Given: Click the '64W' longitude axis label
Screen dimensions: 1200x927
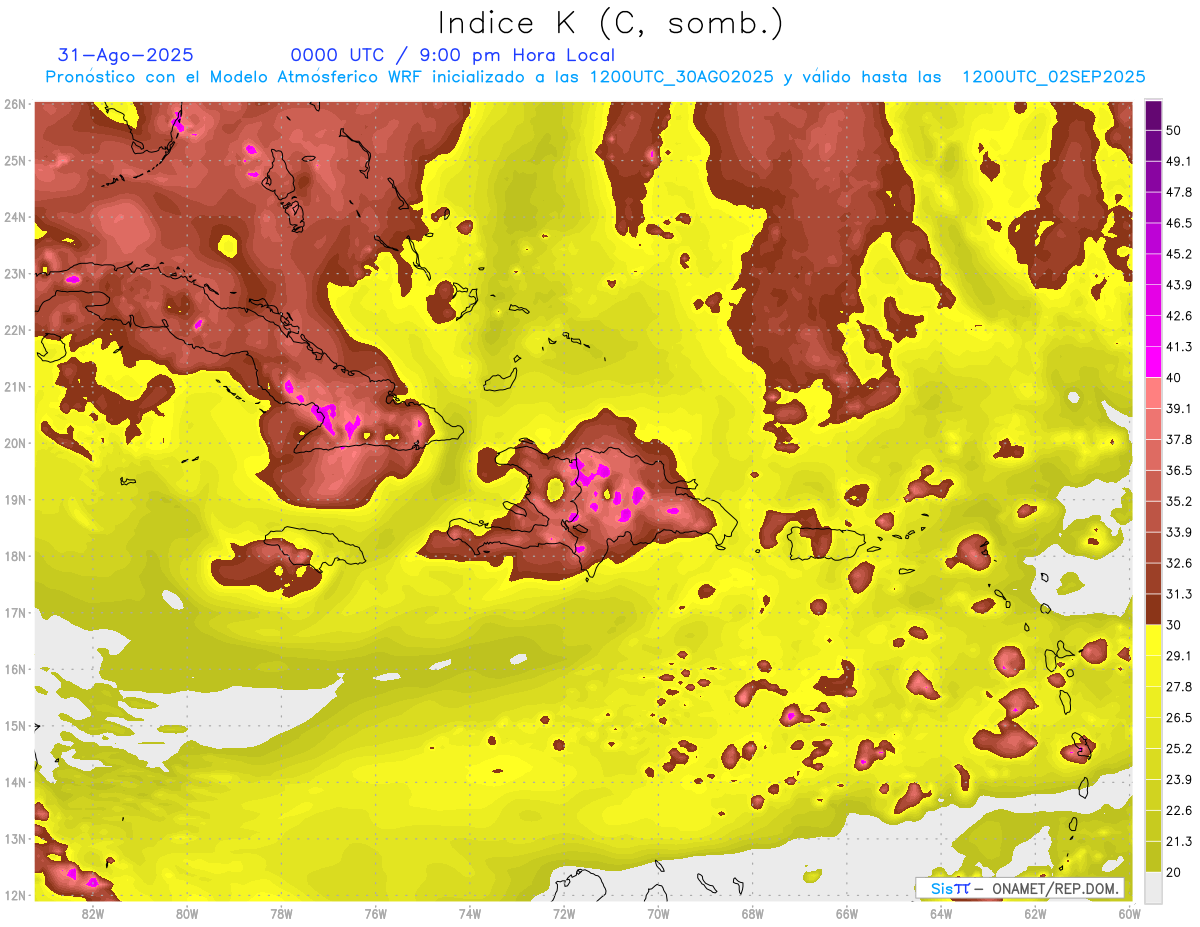Looking at the screenshot, I should pos(940,913).
